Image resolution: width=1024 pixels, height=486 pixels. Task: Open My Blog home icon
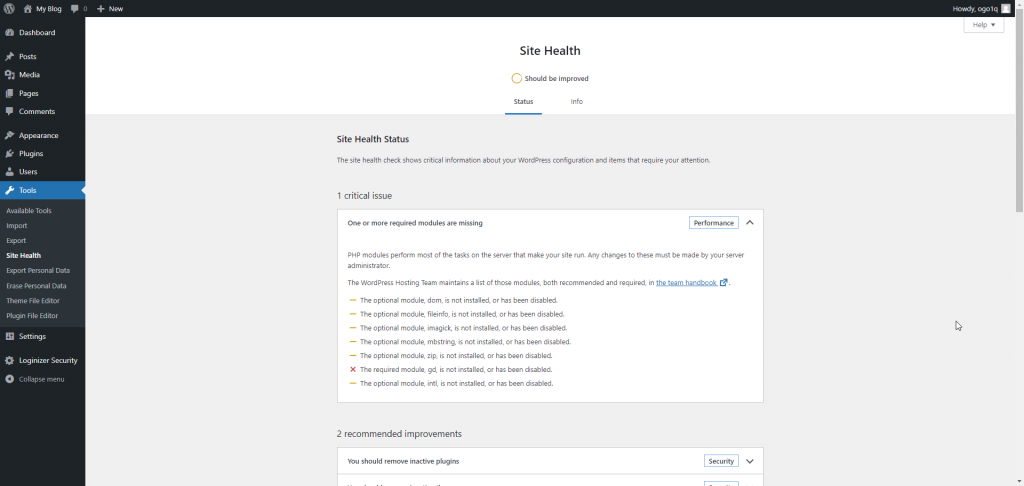(x=27, y=8)
